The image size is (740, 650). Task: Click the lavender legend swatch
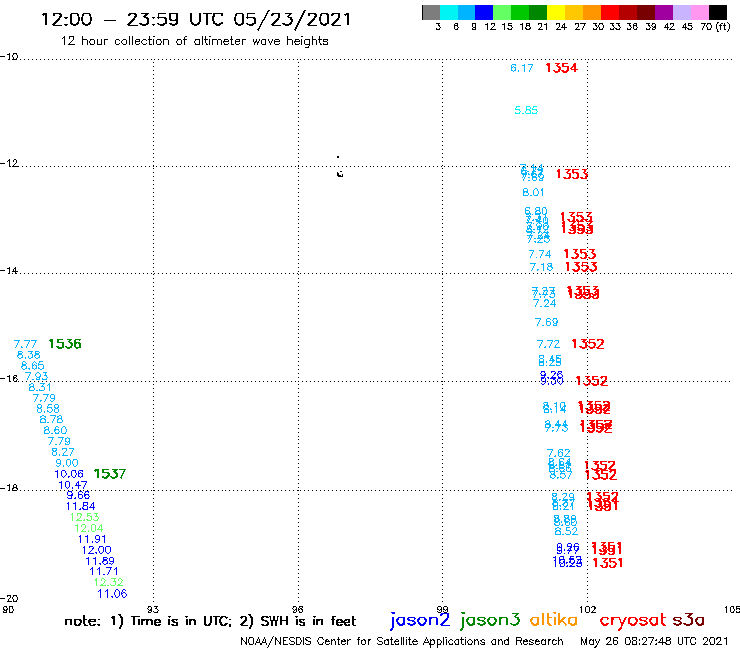pyautogui.click(x=681, y=12)
